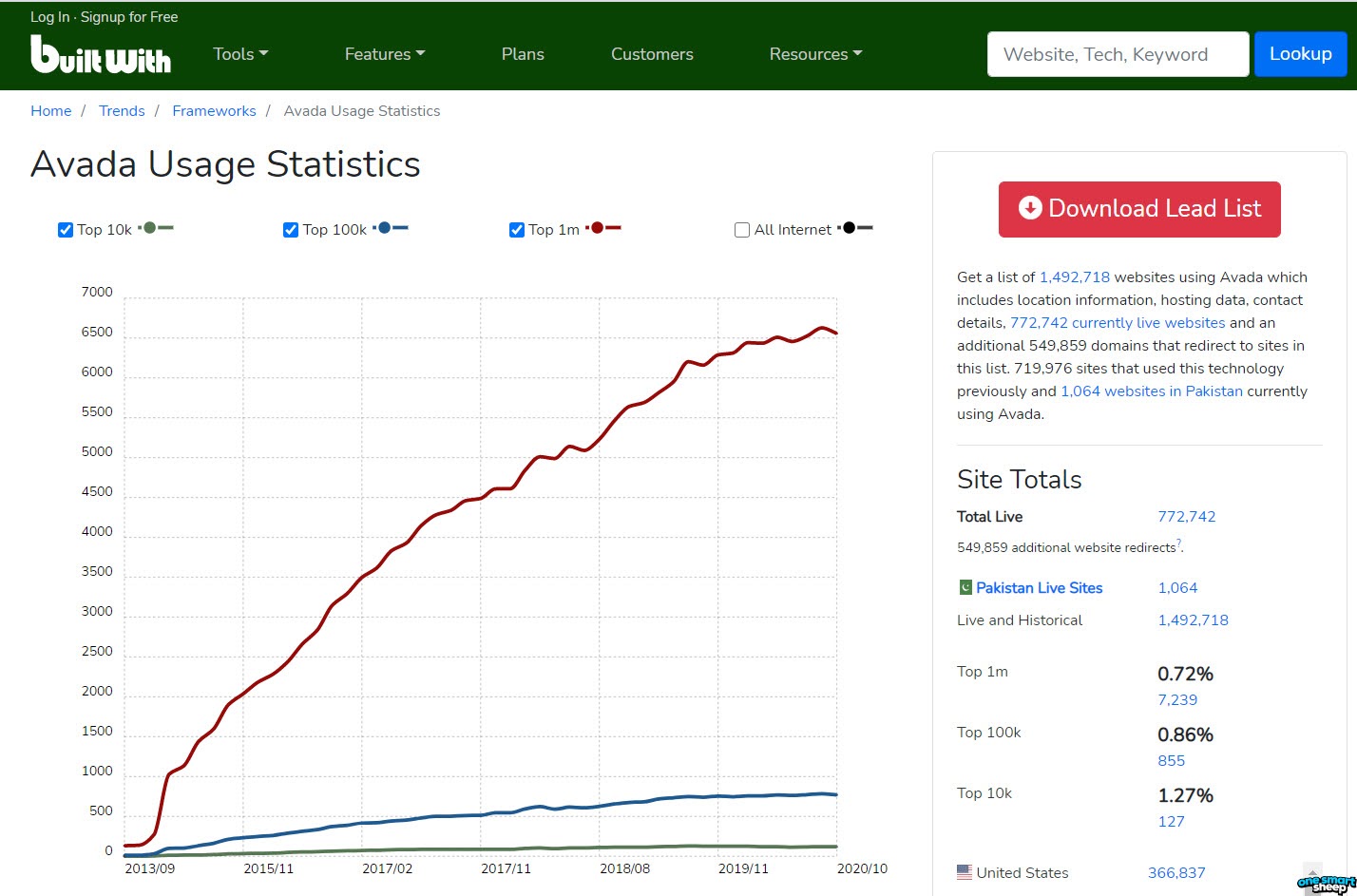Click the United States label
This screenshot has height=896, width=1357.
[1023, 873]
